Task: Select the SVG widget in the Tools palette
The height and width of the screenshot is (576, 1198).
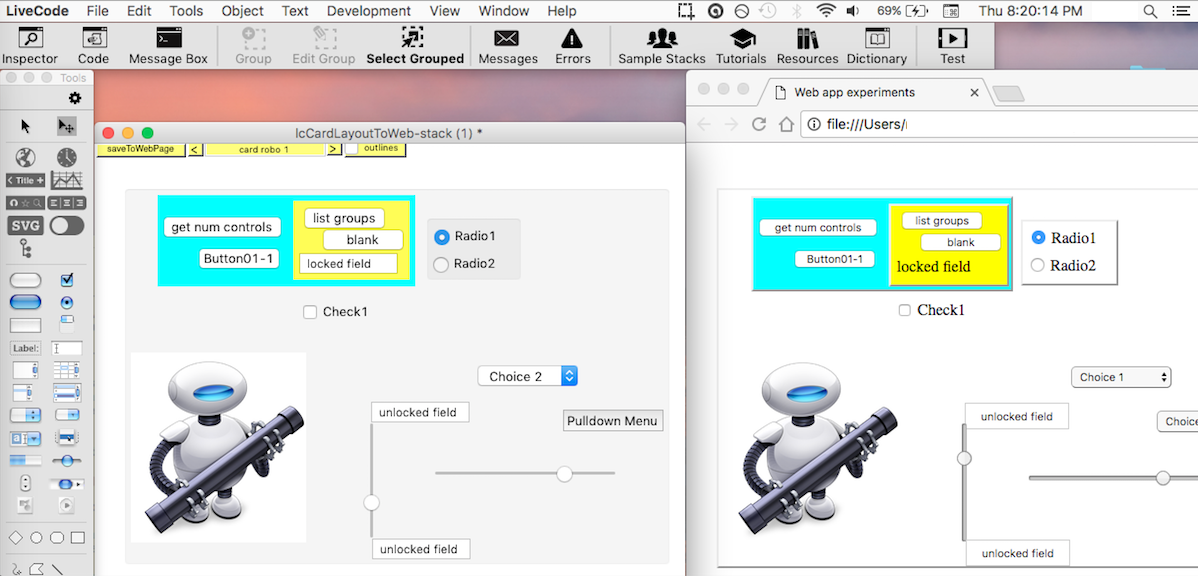Action: tap(24, 225)
